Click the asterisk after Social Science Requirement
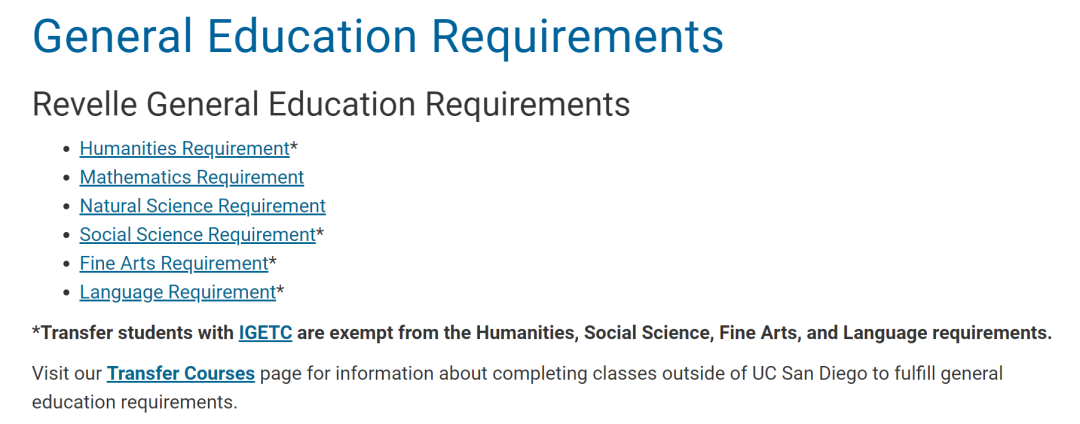The image size is (1080, 424). (x=320, y=233)
